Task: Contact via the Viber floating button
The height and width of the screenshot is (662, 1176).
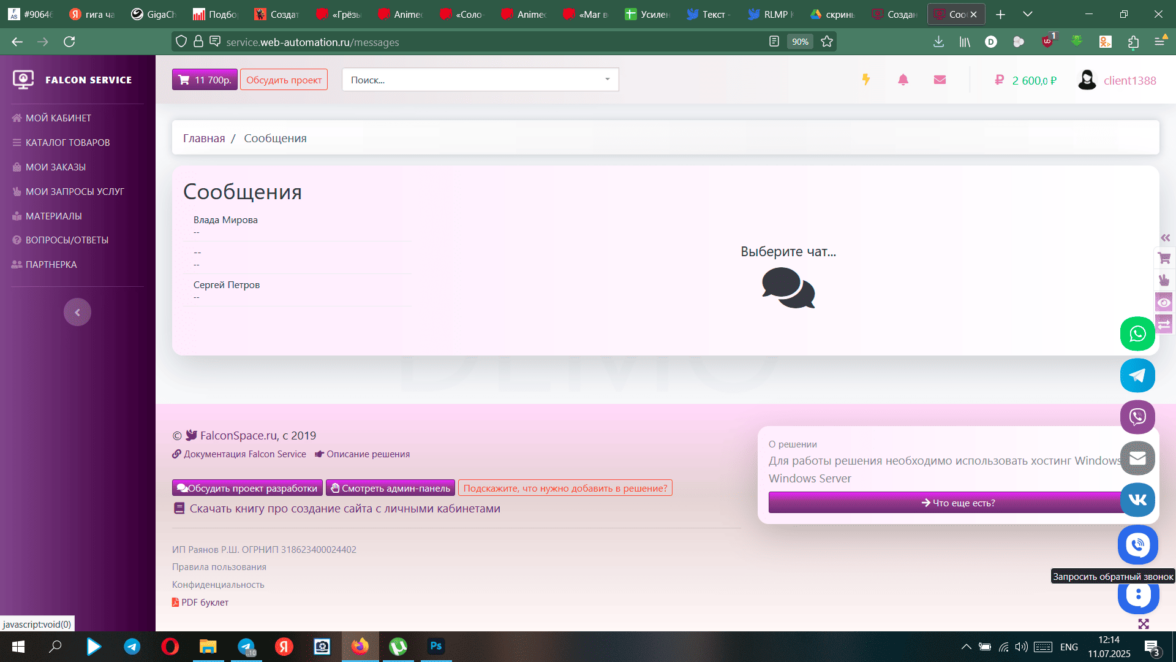Action: [x=1138, y=417]
